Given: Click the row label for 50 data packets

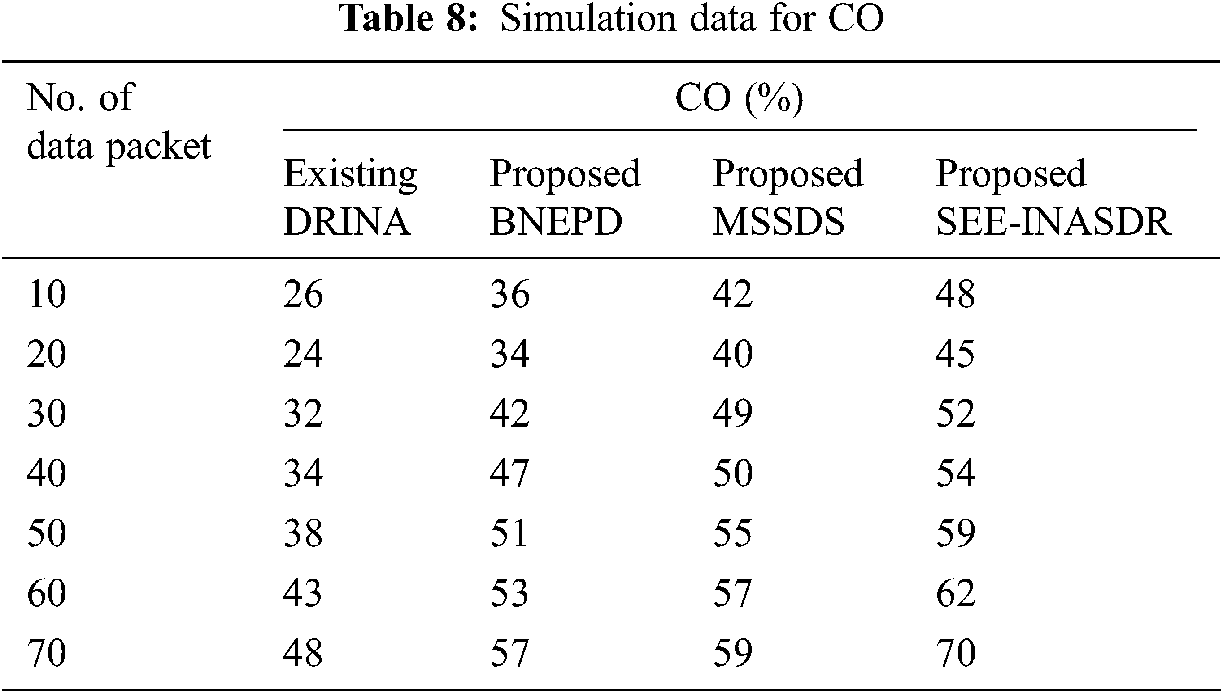Looking at the screenshot, I should point(46,535).
